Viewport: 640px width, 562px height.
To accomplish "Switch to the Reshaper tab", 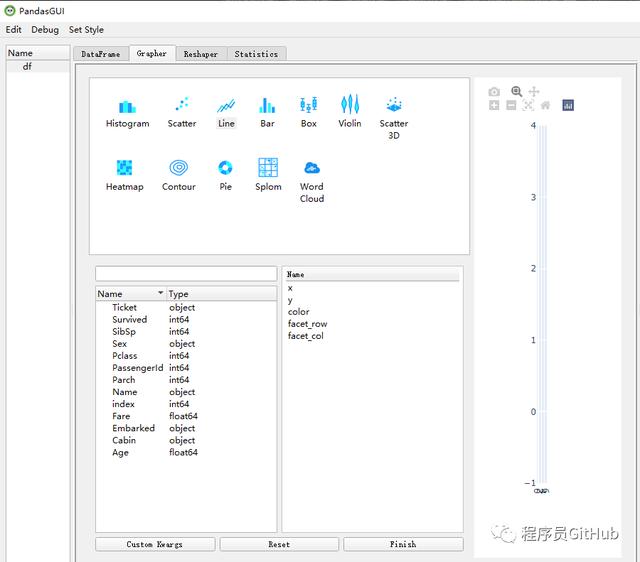I will pos(201,54).
